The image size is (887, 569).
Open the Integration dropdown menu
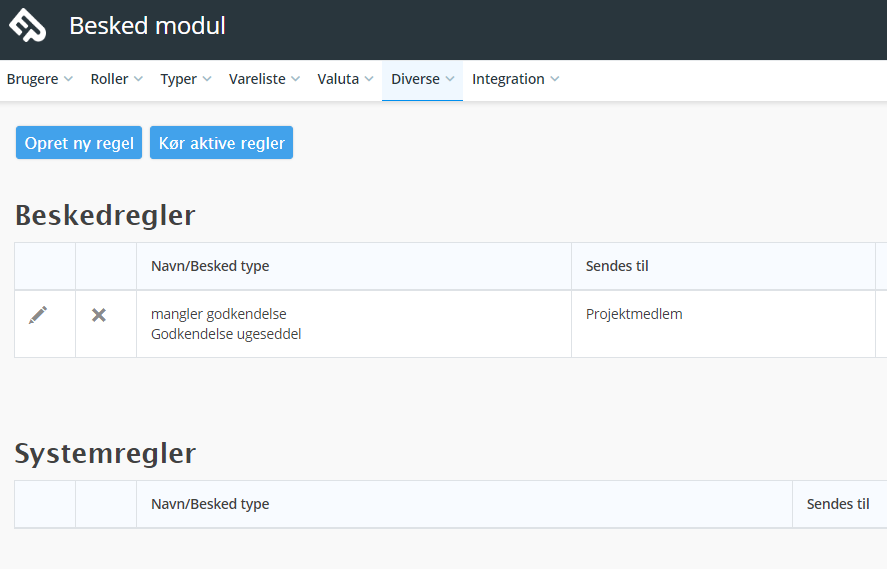pos(515,79)
